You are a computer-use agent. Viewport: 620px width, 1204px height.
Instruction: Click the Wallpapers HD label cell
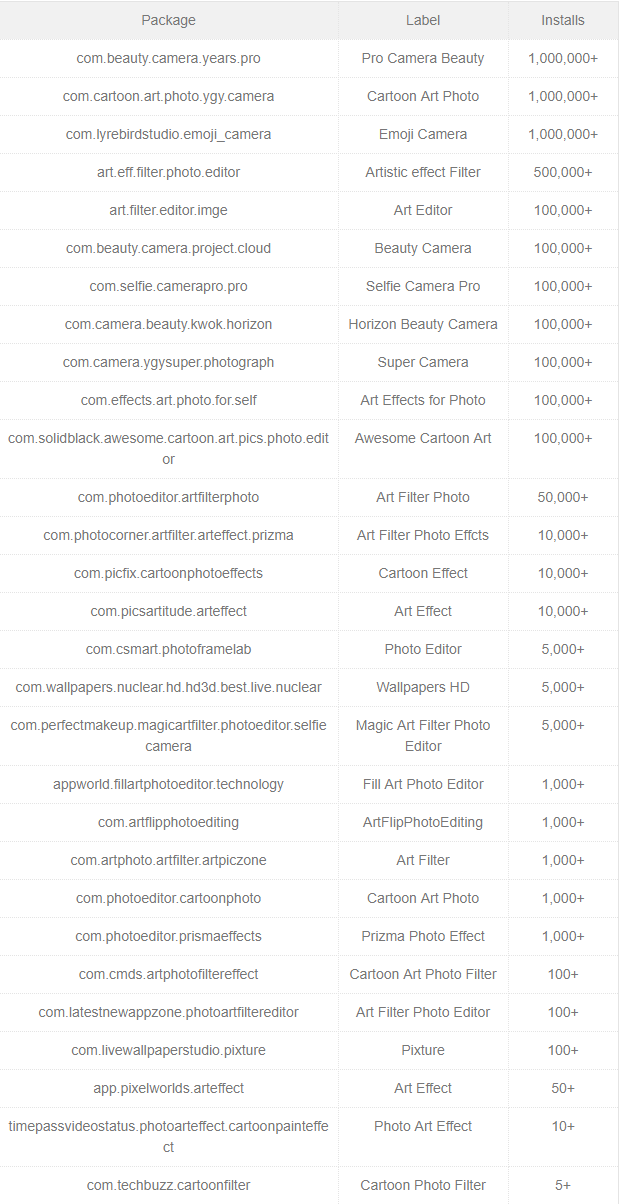(x=423, y=687)
